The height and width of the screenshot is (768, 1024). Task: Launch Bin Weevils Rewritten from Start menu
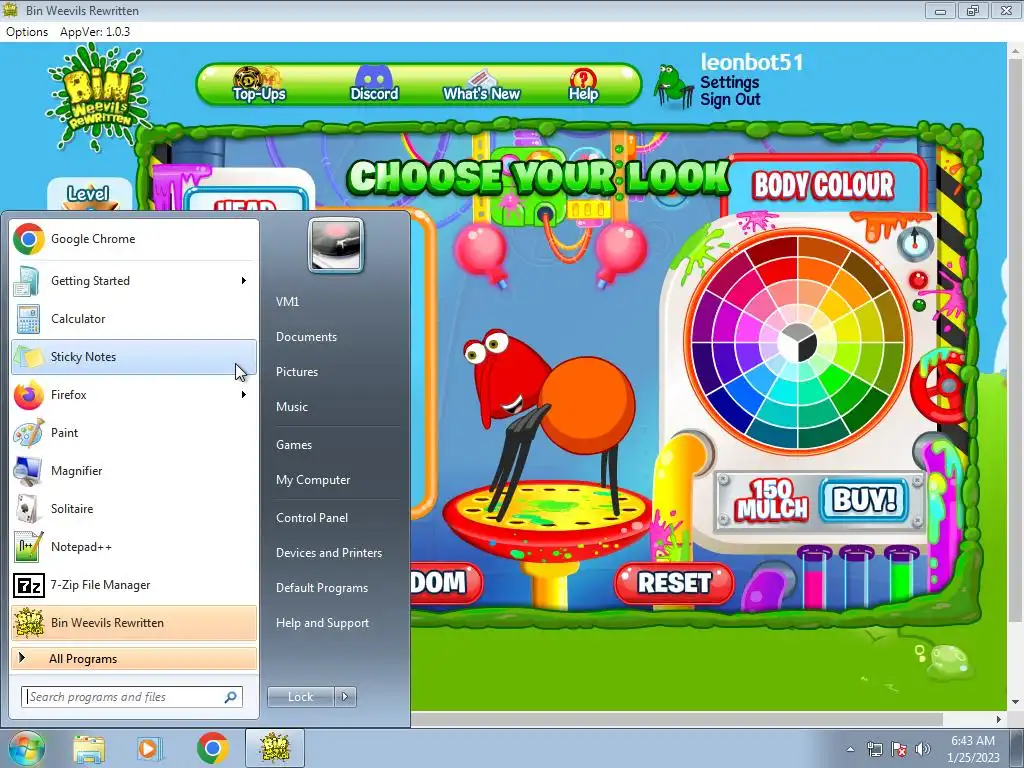coord(134,622)
